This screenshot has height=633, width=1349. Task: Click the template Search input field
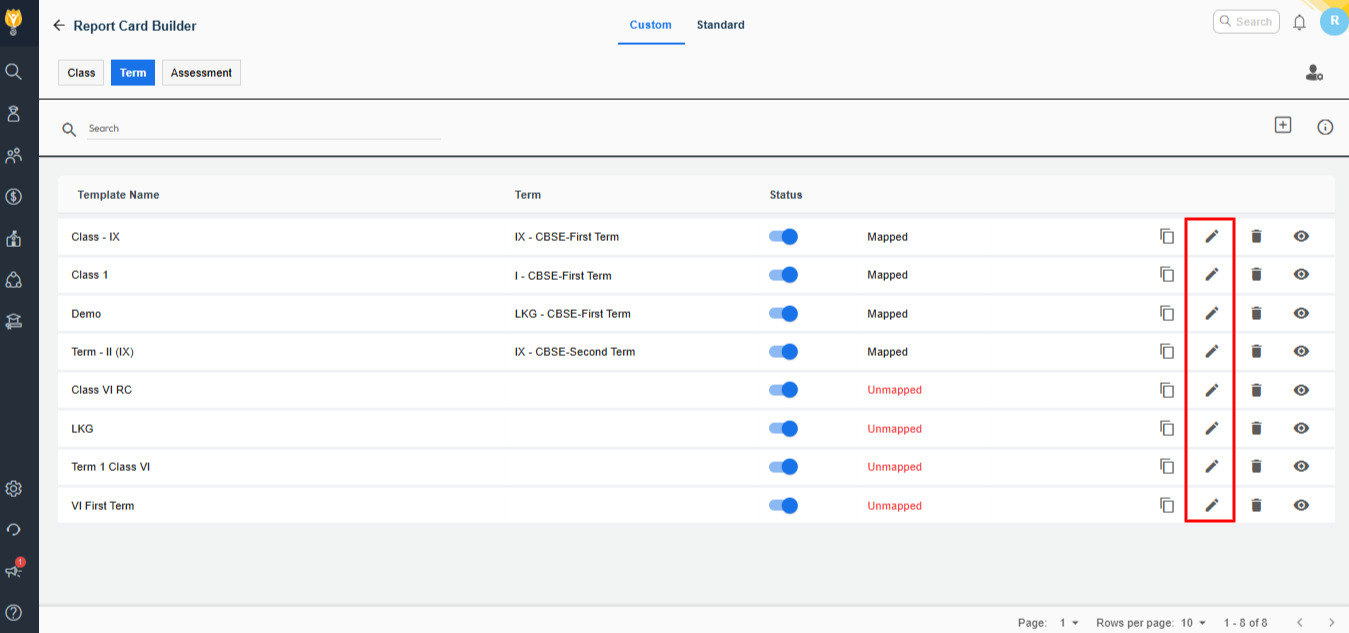pyautogui.click(x=263, y=129)
